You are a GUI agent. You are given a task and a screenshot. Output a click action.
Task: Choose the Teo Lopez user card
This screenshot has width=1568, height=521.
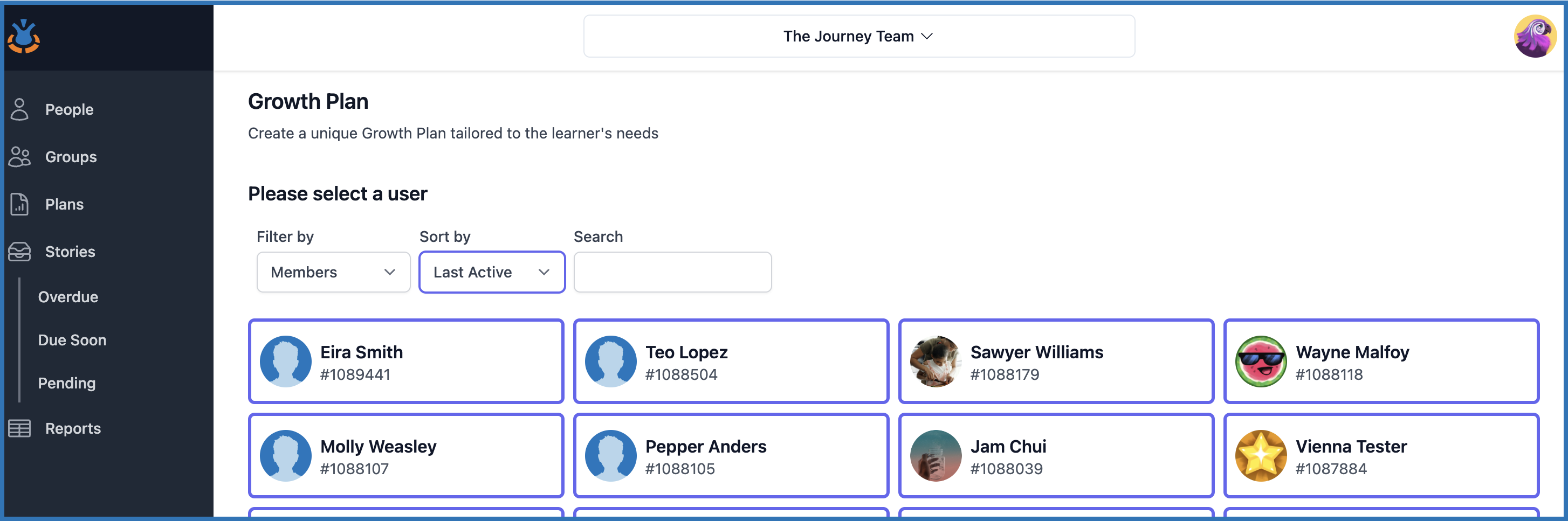[731, 362]
